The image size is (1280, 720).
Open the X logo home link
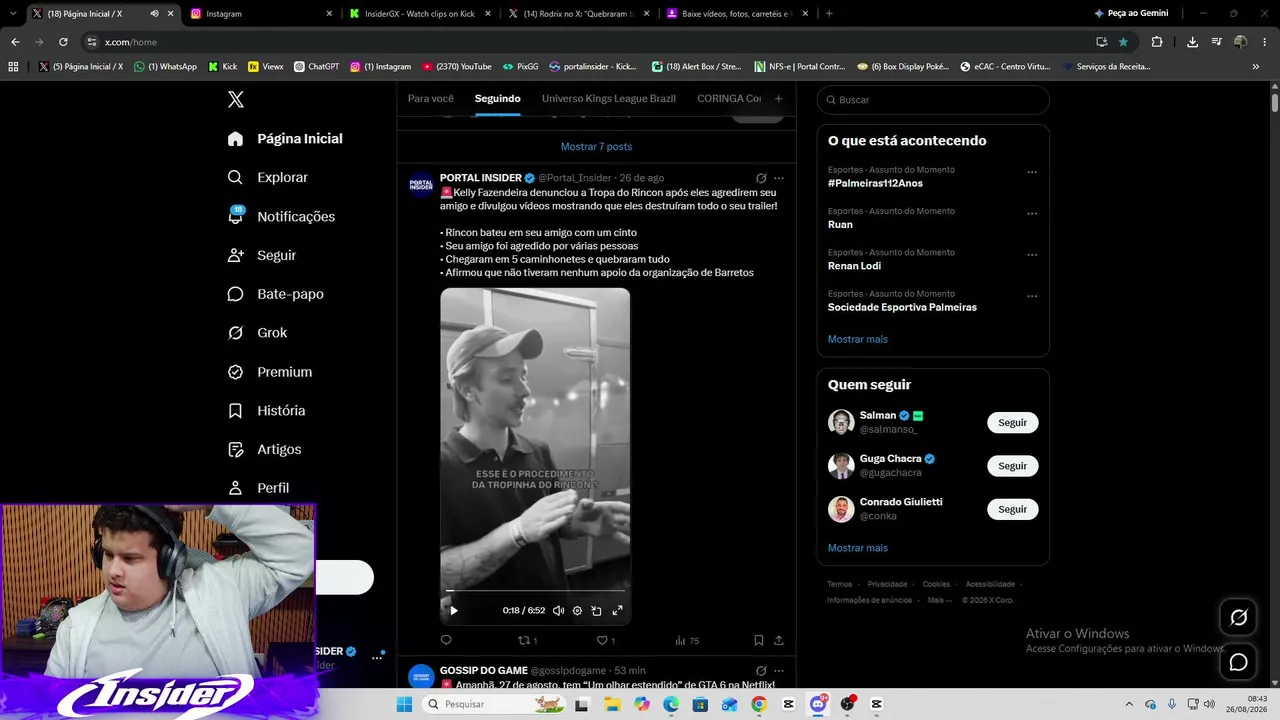coord(235,99)
